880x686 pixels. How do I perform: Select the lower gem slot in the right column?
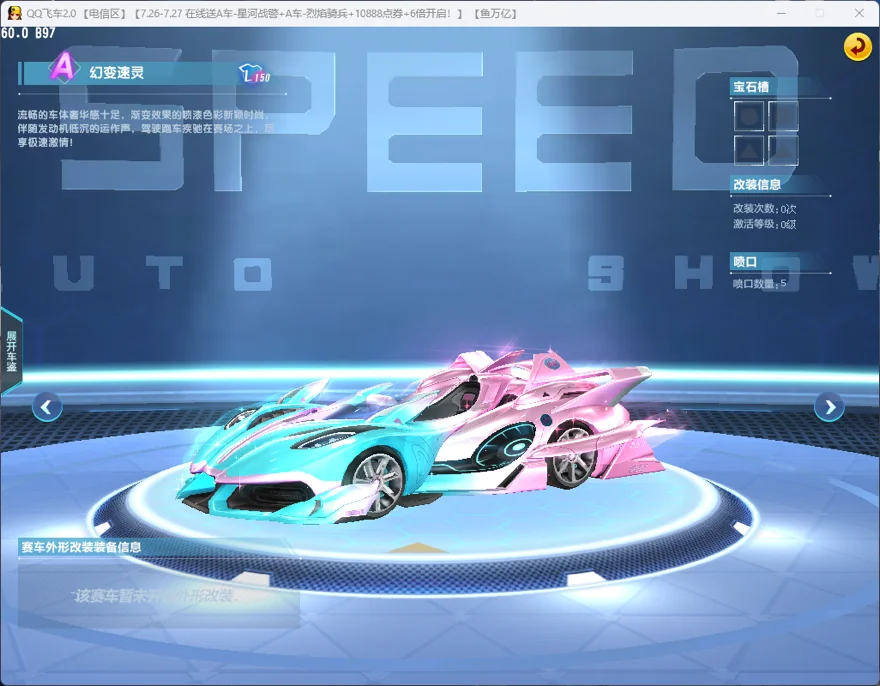pos(783,150)
